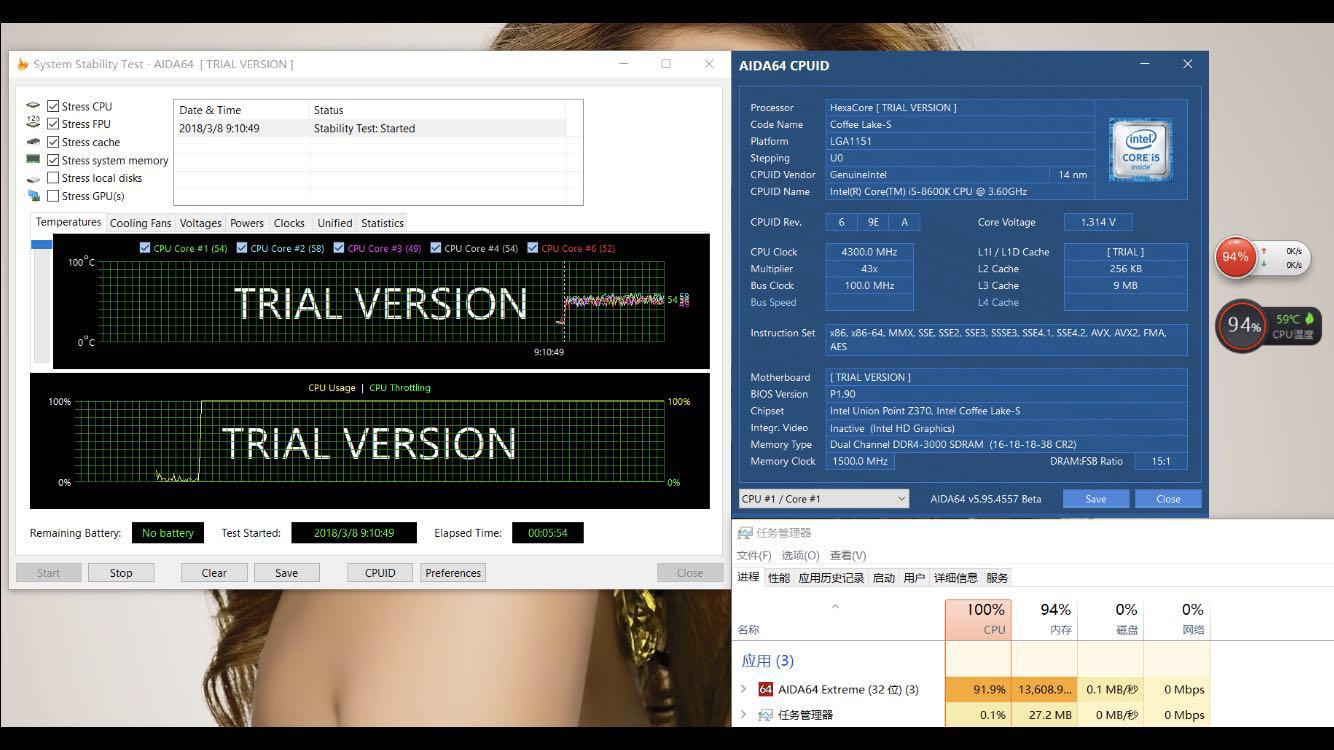This screenshot has width=1334, height=750.
Task: Open the Cooling Fans tab
Action: pyautogui.click(x=140, y=223)
